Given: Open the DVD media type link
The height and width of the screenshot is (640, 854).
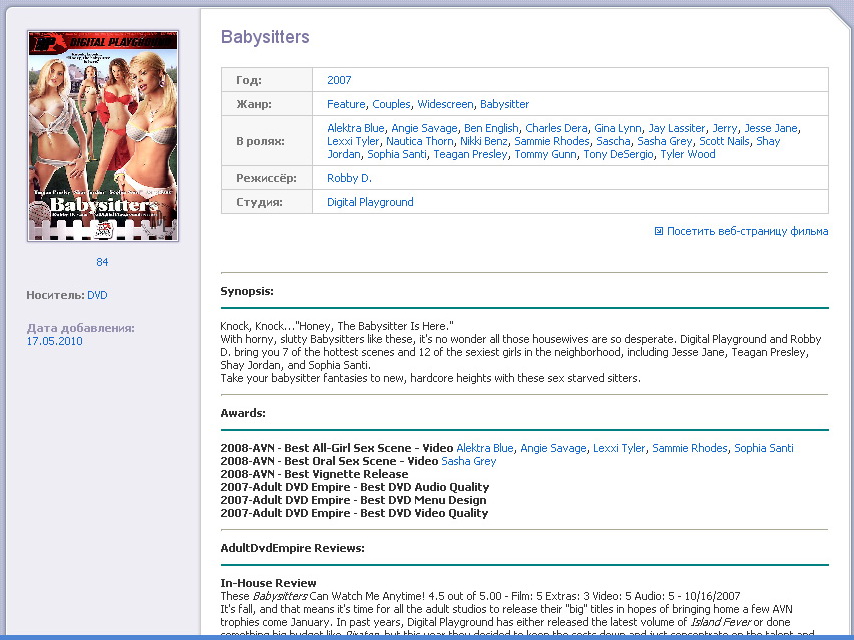Looking at the screenshot, I should pyautogui.click(x=97, y=295).
